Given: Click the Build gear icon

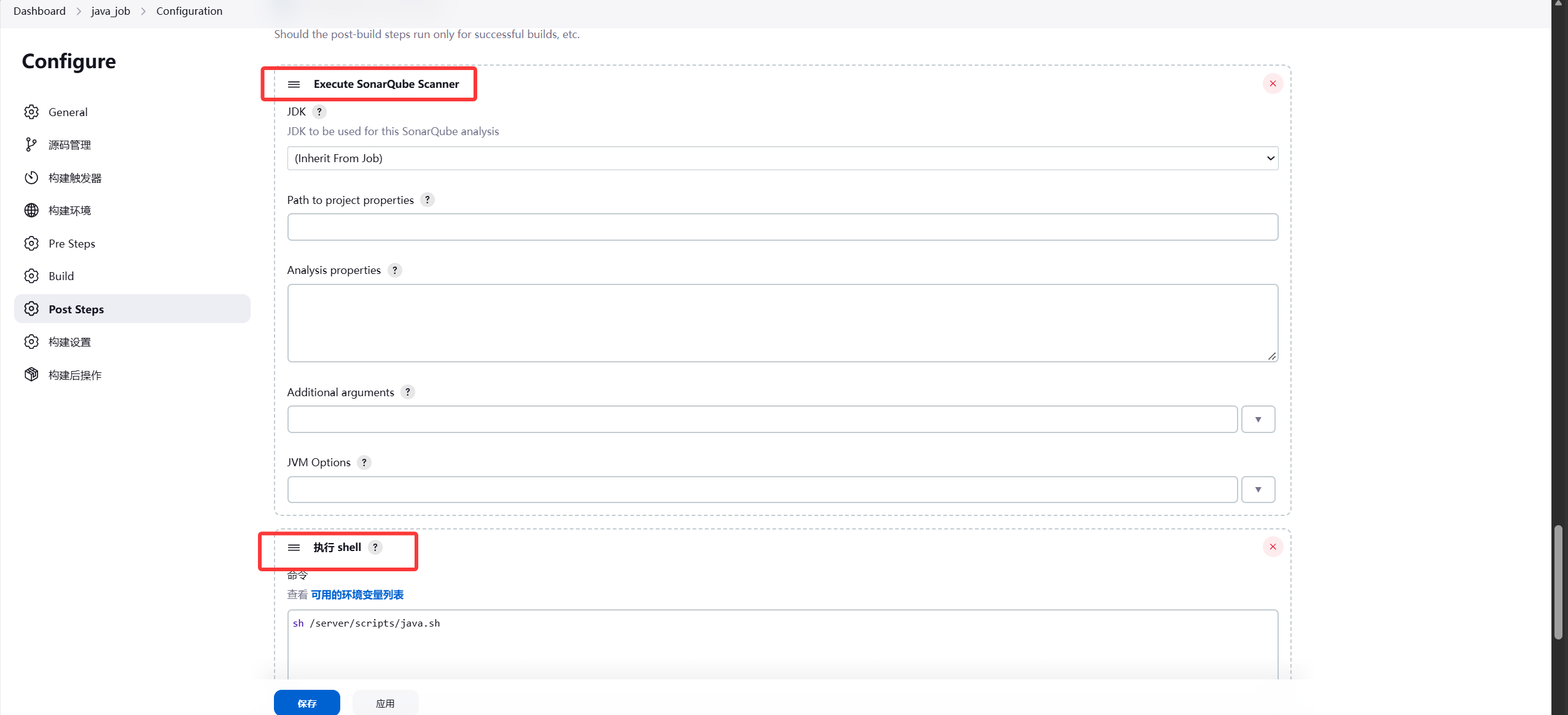Looking at the screenshot, I should [x=31, y=276].
